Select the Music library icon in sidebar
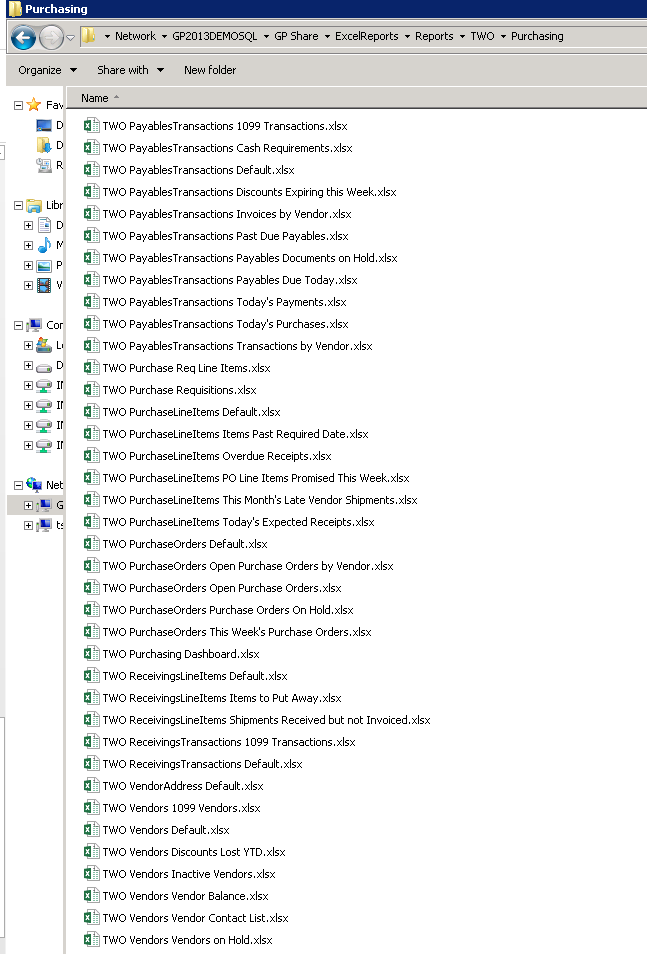Viewport: 647px width, 954px height. [x=44, y=245]
